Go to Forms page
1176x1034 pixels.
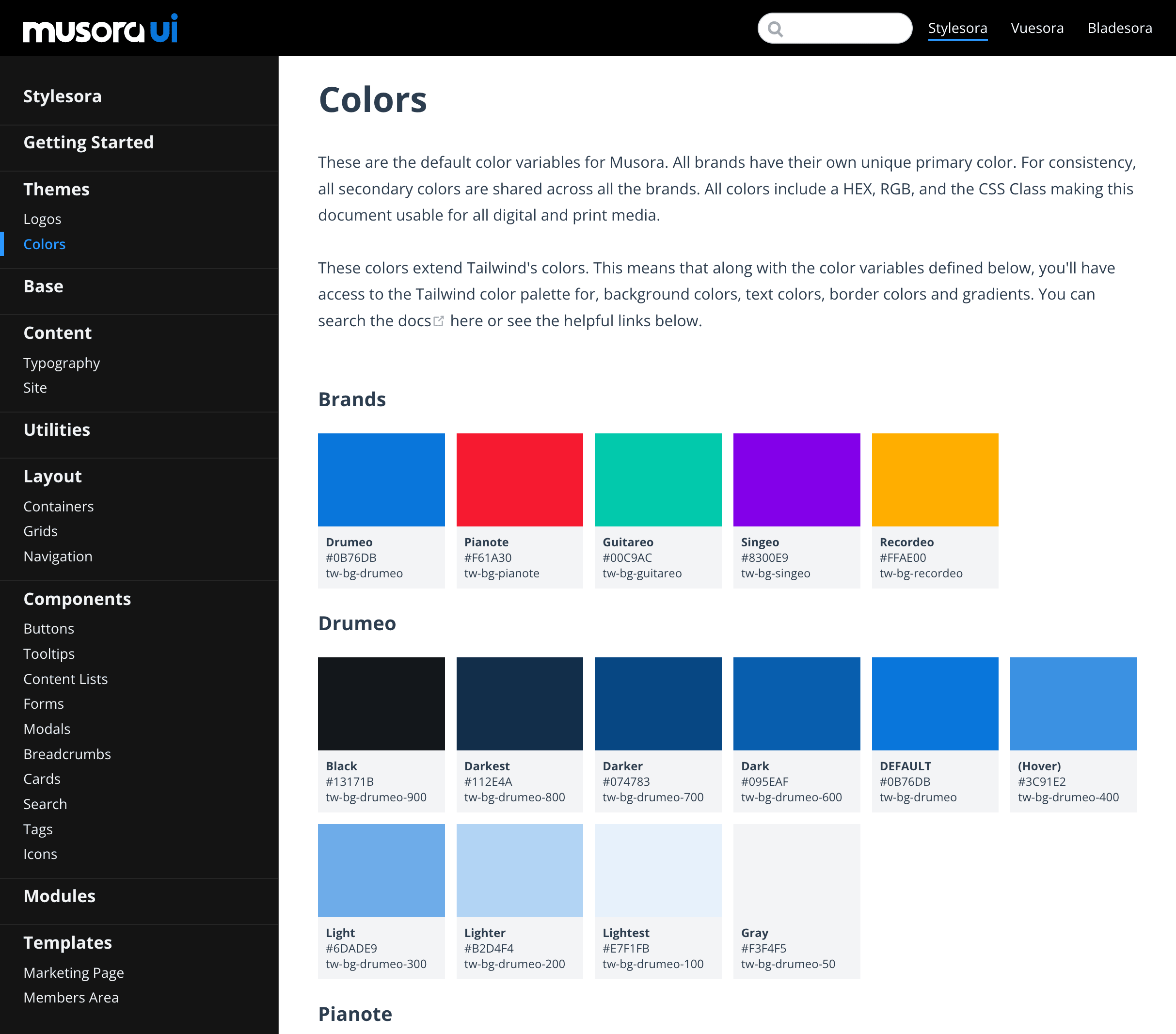(43, 704)
